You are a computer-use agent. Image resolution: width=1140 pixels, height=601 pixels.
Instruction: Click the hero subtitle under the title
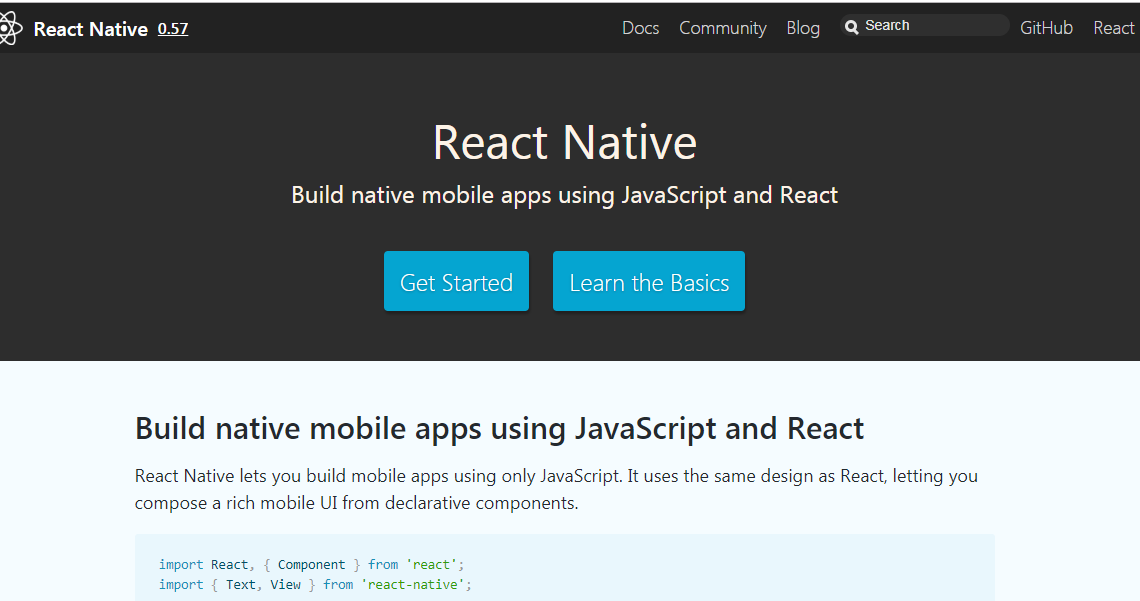(x=564, y=195)
